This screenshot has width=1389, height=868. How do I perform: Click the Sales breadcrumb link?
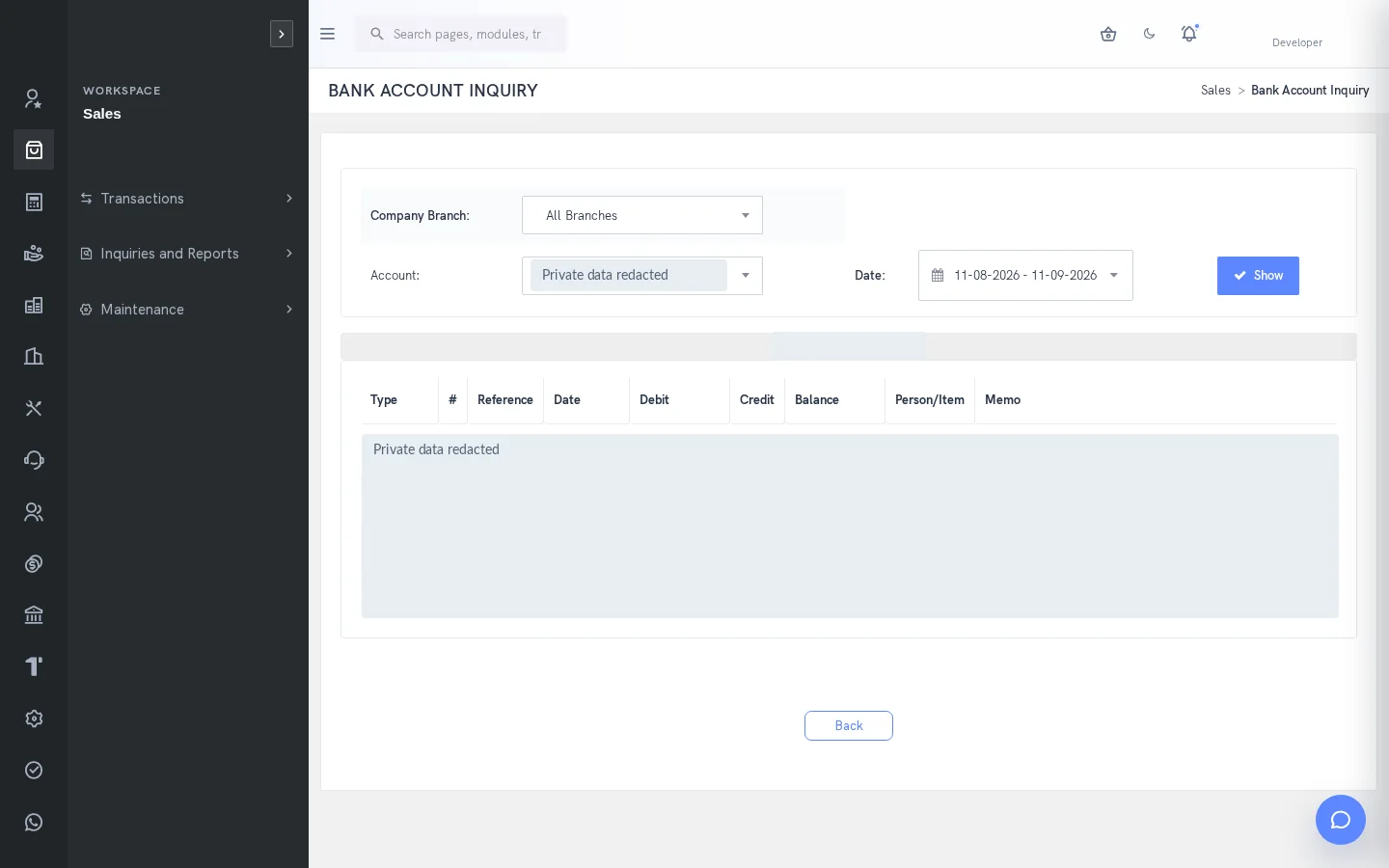coord(1215,91)
